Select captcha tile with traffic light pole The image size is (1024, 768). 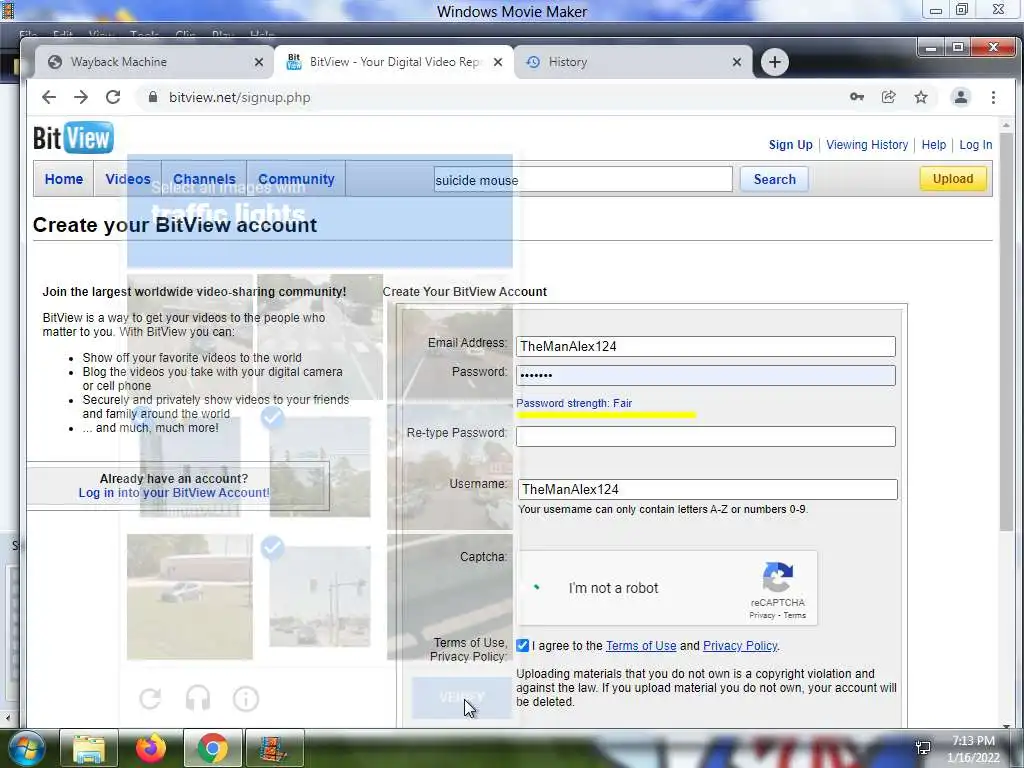click(320, 596)
